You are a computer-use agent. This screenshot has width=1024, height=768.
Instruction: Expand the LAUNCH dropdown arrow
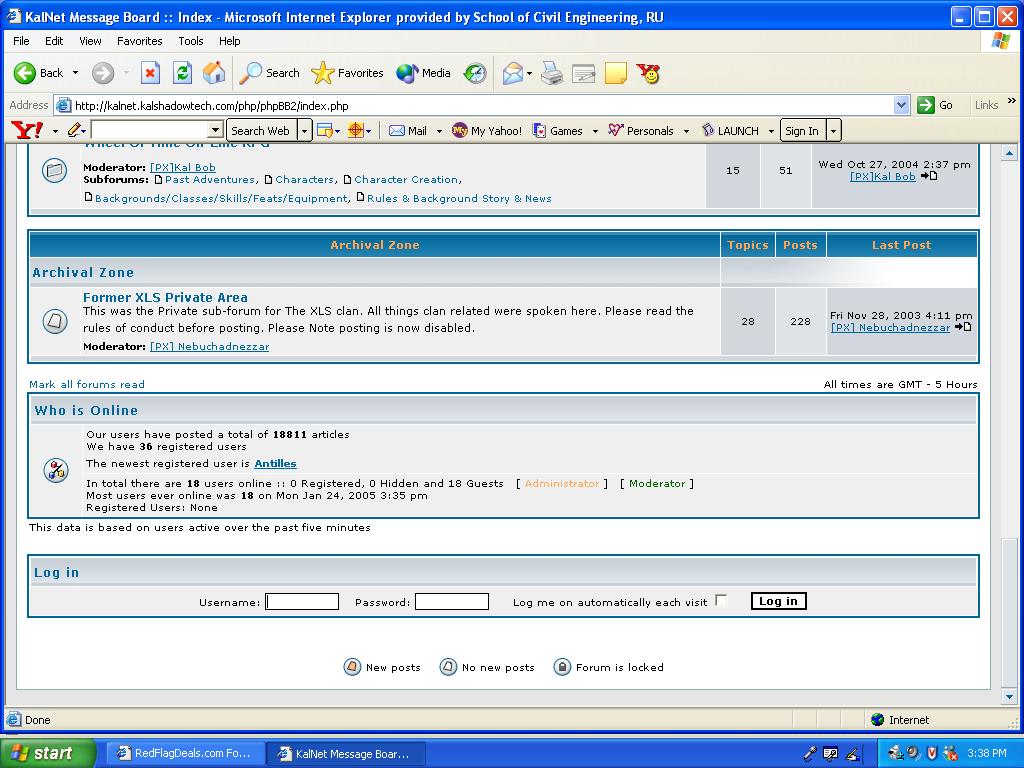(771, 131)
